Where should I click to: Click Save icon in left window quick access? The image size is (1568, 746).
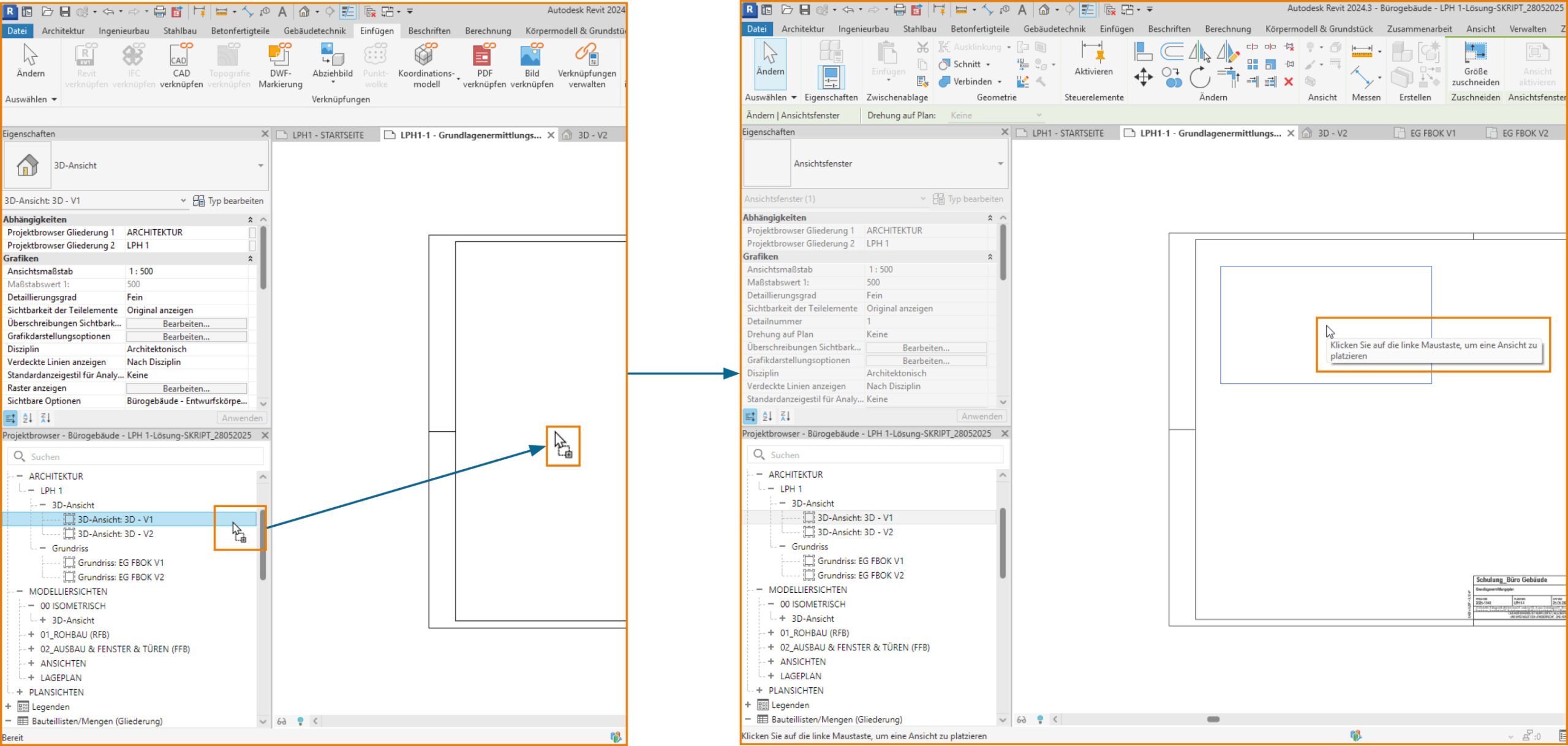(x=65, y=12)
